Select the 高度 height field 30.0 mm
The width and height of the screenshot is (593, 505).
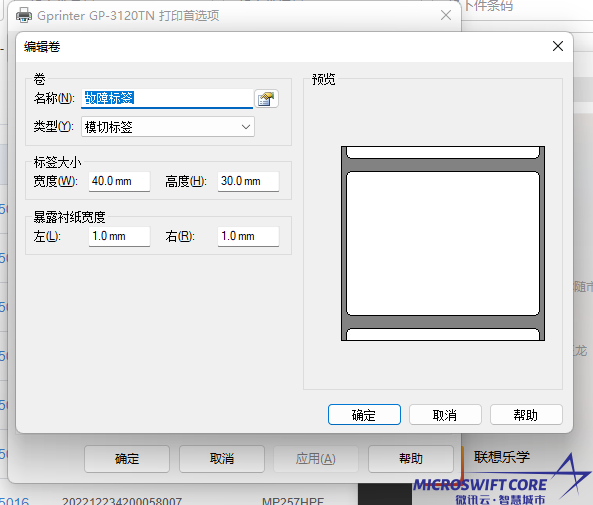click(248, 181)
